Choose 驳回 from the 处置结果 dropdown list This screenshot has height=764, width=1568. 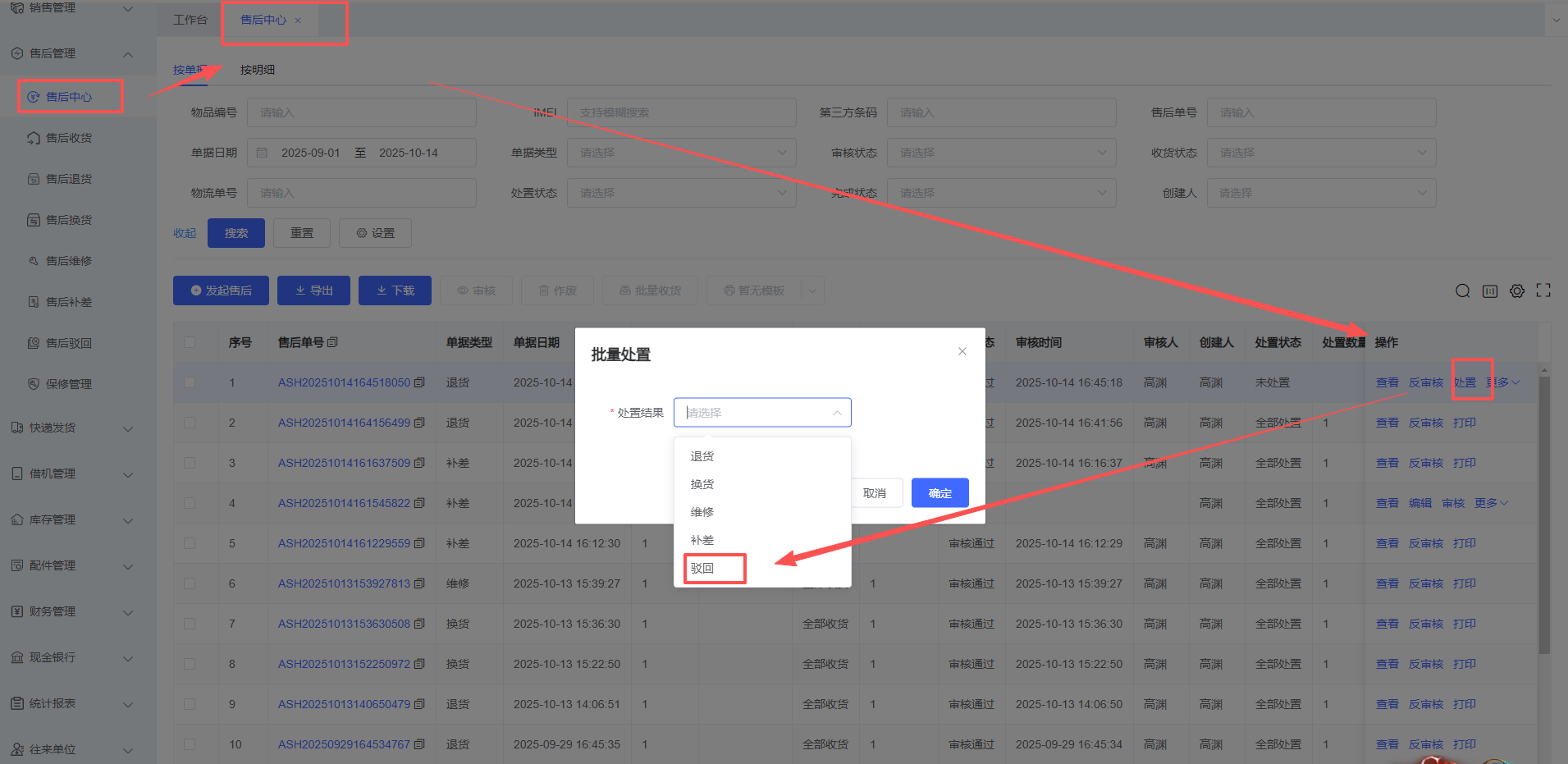[x=702, y=568]
